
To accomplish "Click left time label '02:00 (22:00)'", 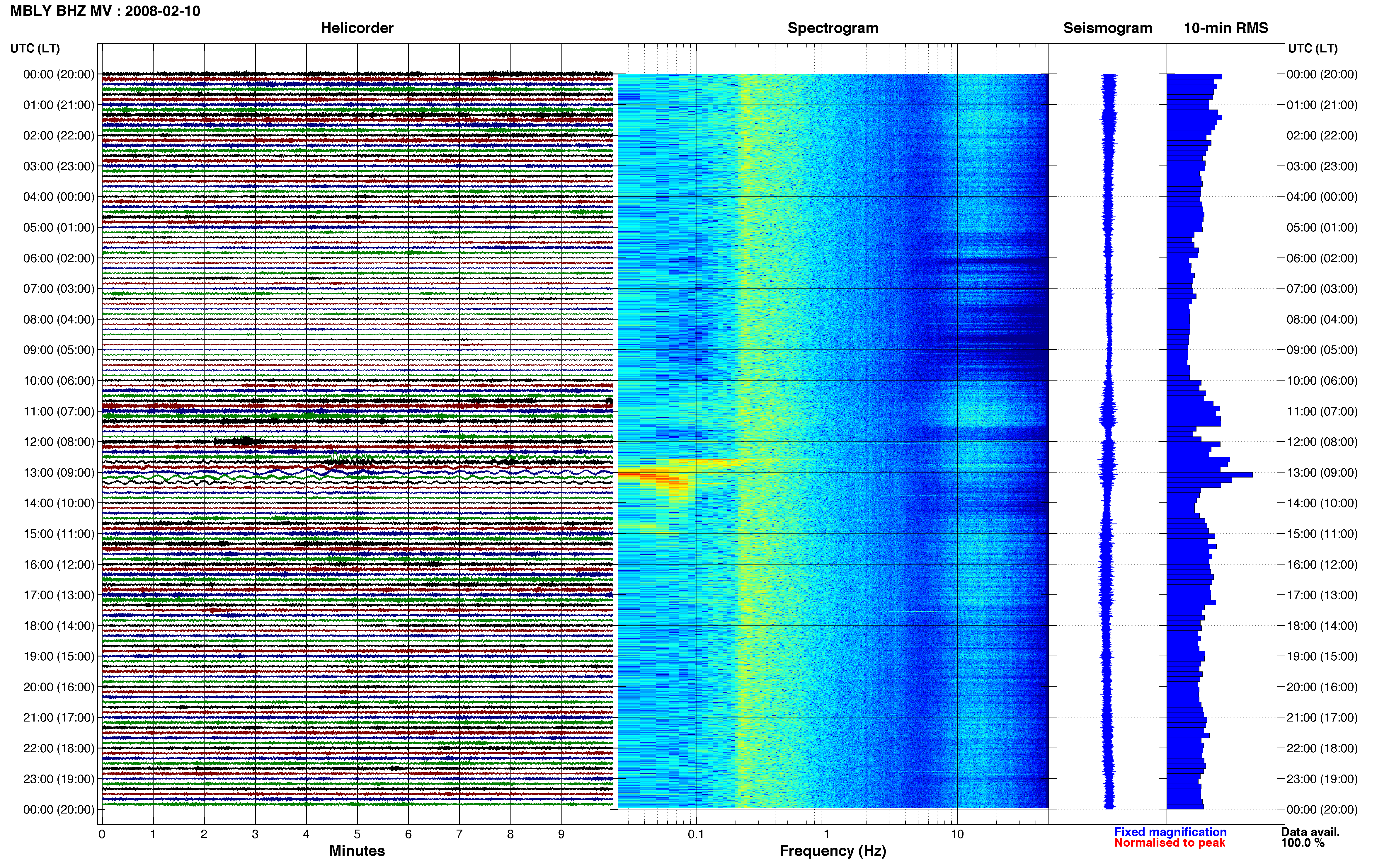I will tap(59, 135).
